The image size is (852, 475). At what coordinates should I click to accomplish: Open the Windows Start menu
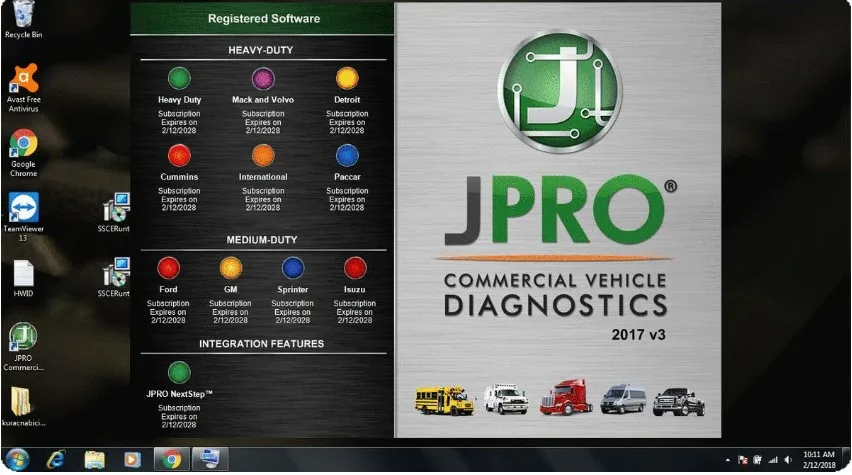[x=17, y=460]
